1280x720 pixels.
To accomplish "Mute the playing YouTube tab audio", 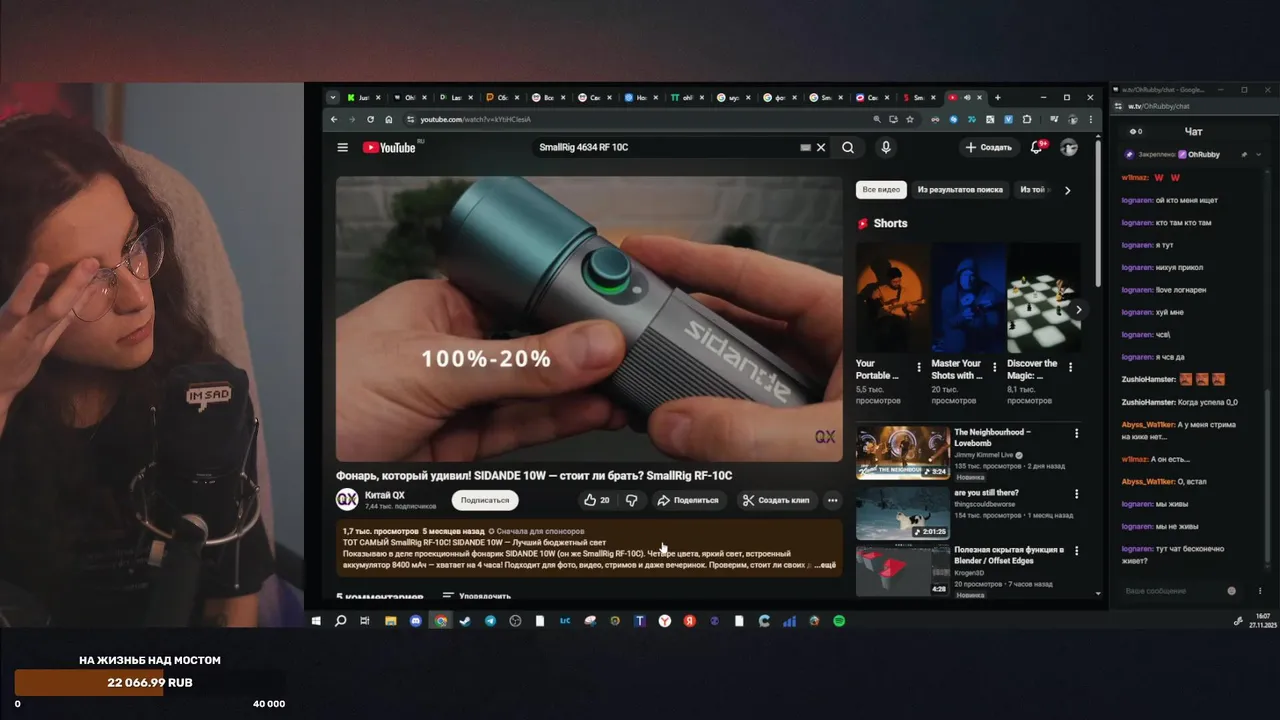I will point(967,97).
